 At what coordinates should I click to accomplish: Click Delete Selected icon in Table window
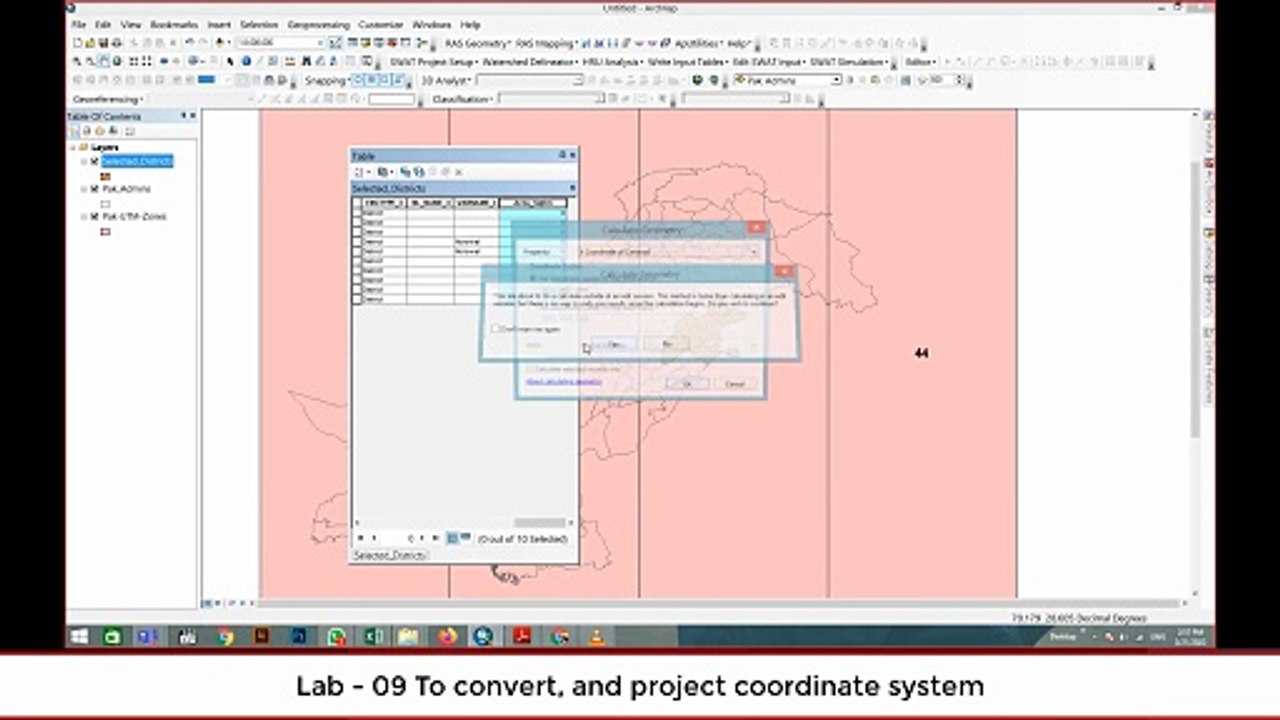(x=459, y=172)
